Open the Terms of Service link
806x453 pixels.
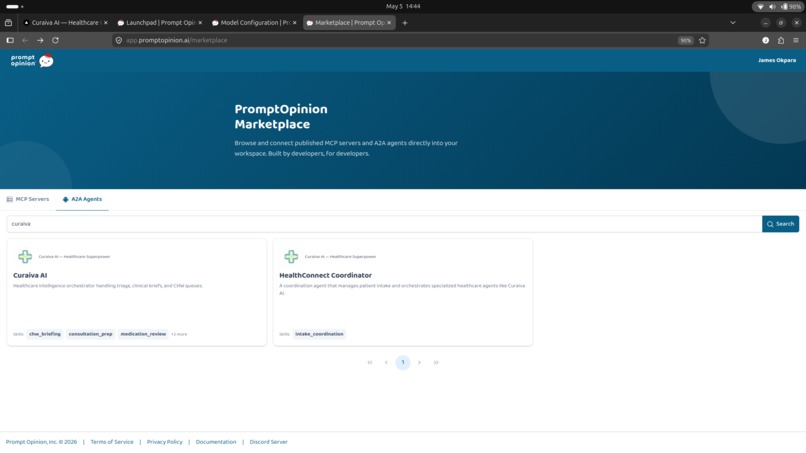(112, 442)
